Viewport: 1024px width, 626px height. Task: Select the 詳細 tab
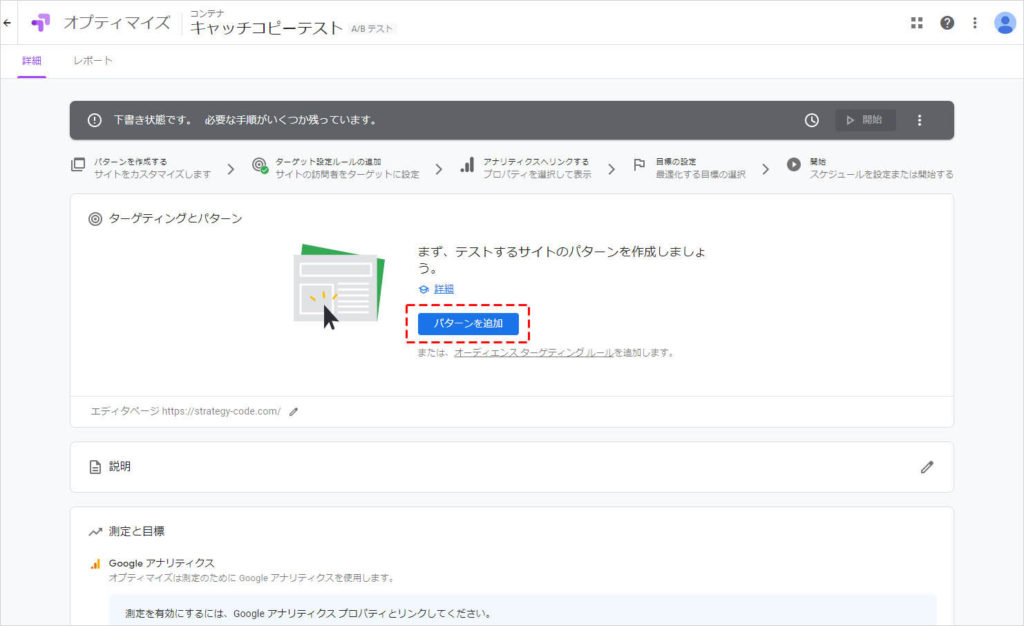click(x=32, y=61)
